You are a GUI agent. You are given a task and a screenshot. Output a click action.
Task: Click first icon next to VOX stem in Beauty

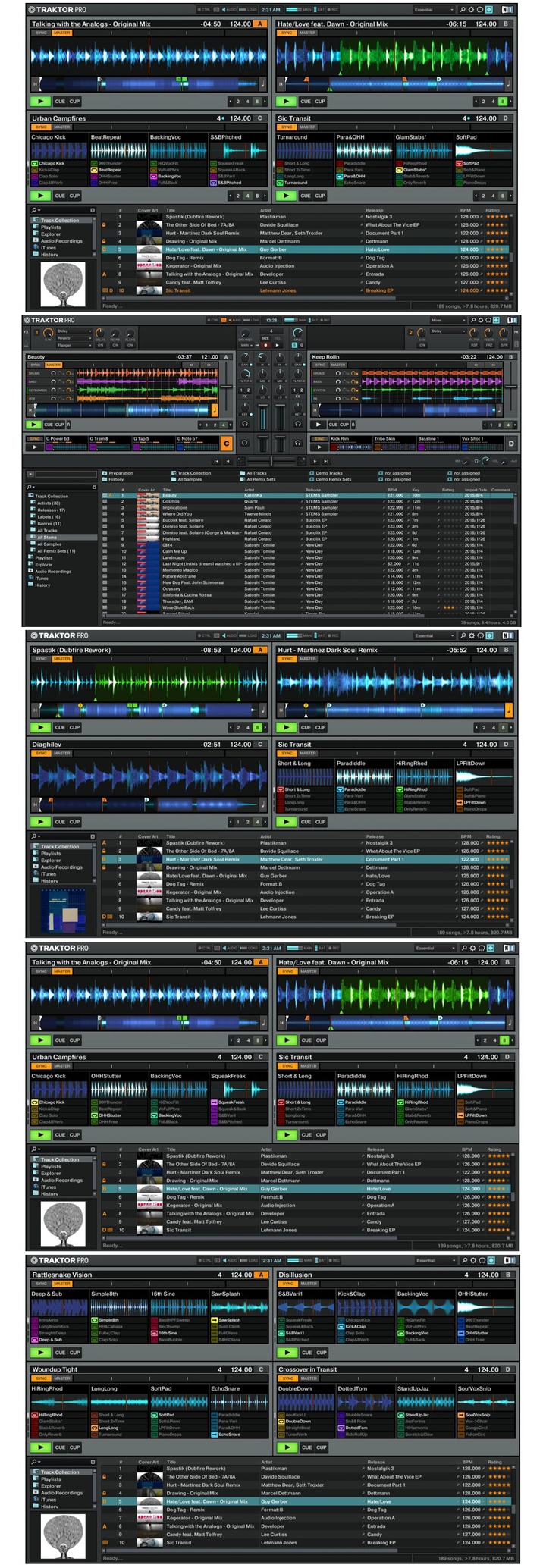pyautogui.click(x=54, y=398)
